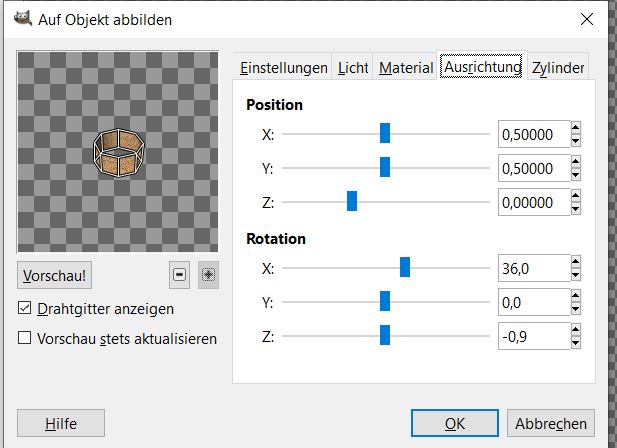
Task: Decrease Rotation Z with down arrow
Action: [x=576, y=343]
